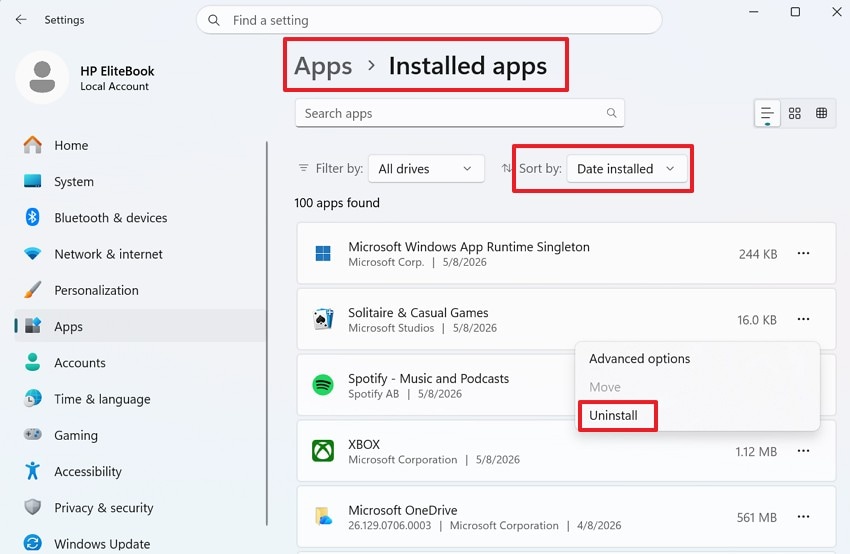Click the 1.12 MB size of XBOX
Image resolution: width=850 pixels, height=554 pixels.
click(x=756, y=452)
